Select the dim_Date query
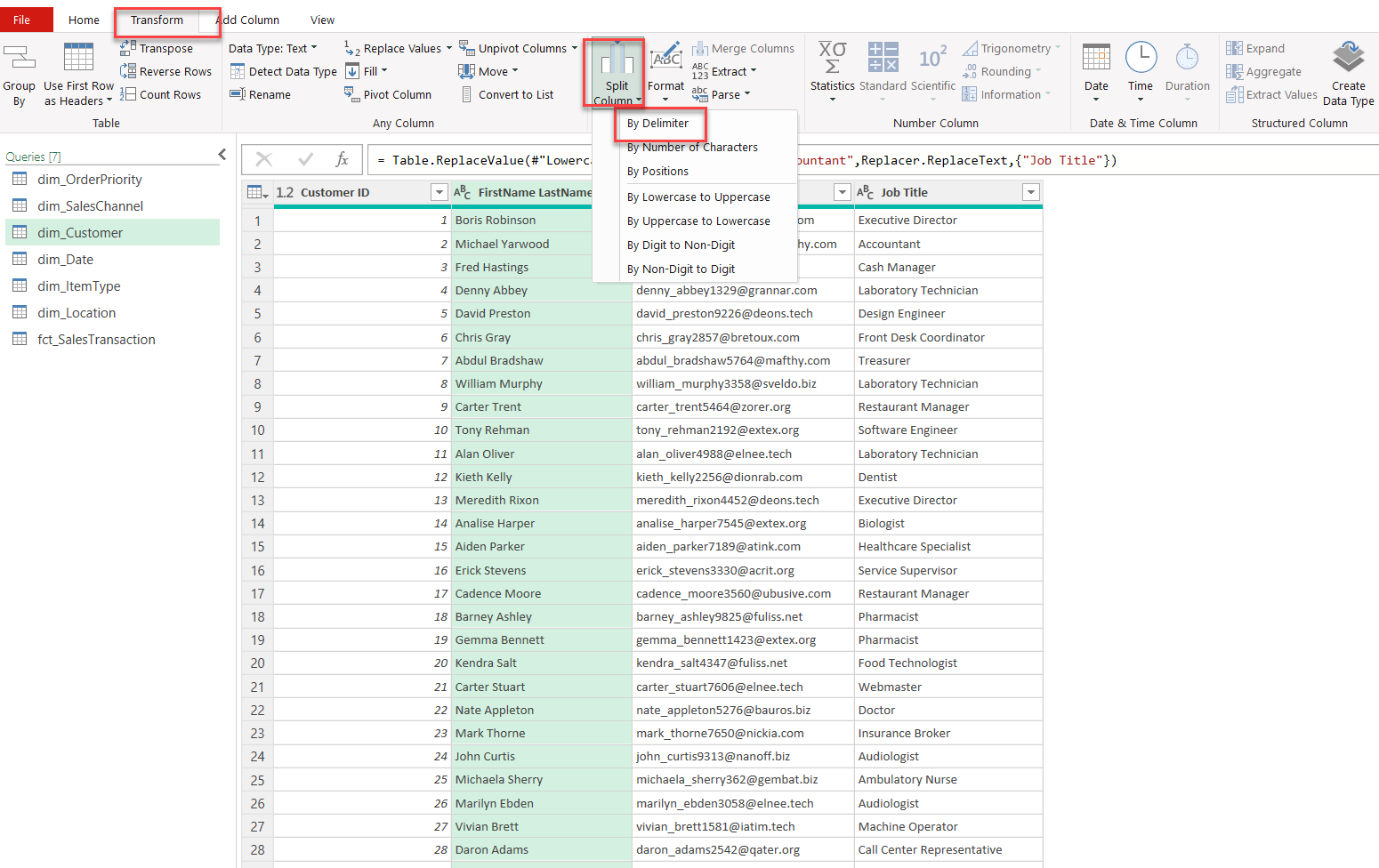Screen dimensions: 1379x868 tap(113, 260)
